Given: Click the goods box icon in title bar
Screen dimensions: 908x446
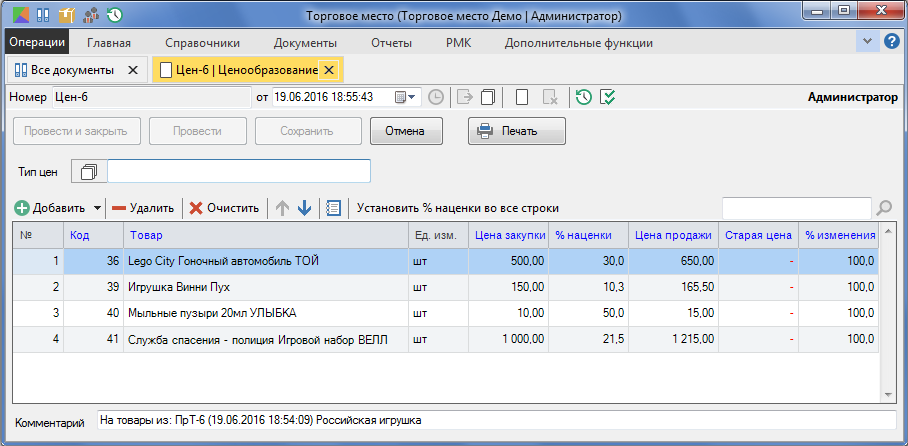Looking at the screenshot, I should point(67,14).
